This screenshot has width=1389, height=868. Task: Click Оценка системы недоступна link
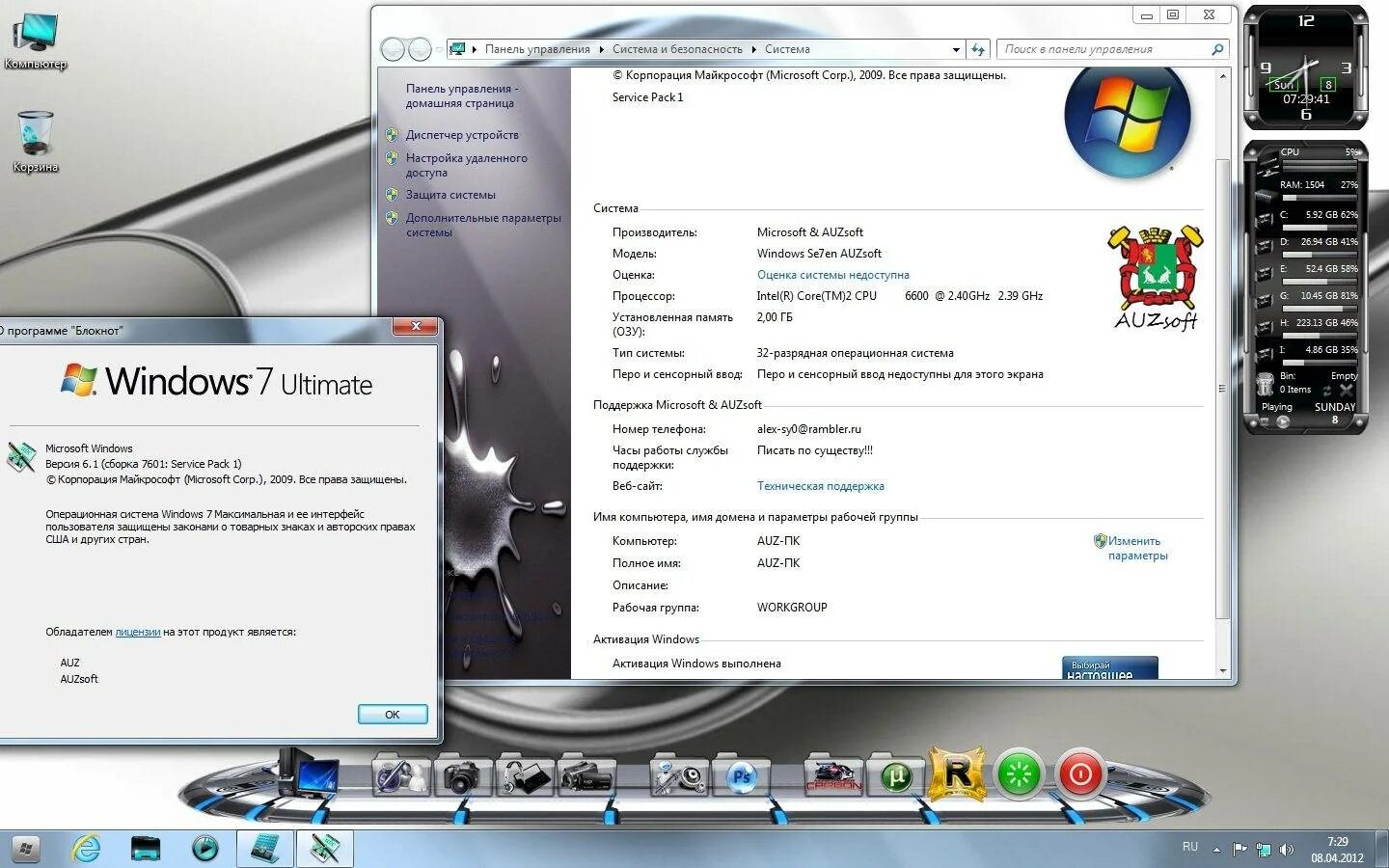[832, 275]
